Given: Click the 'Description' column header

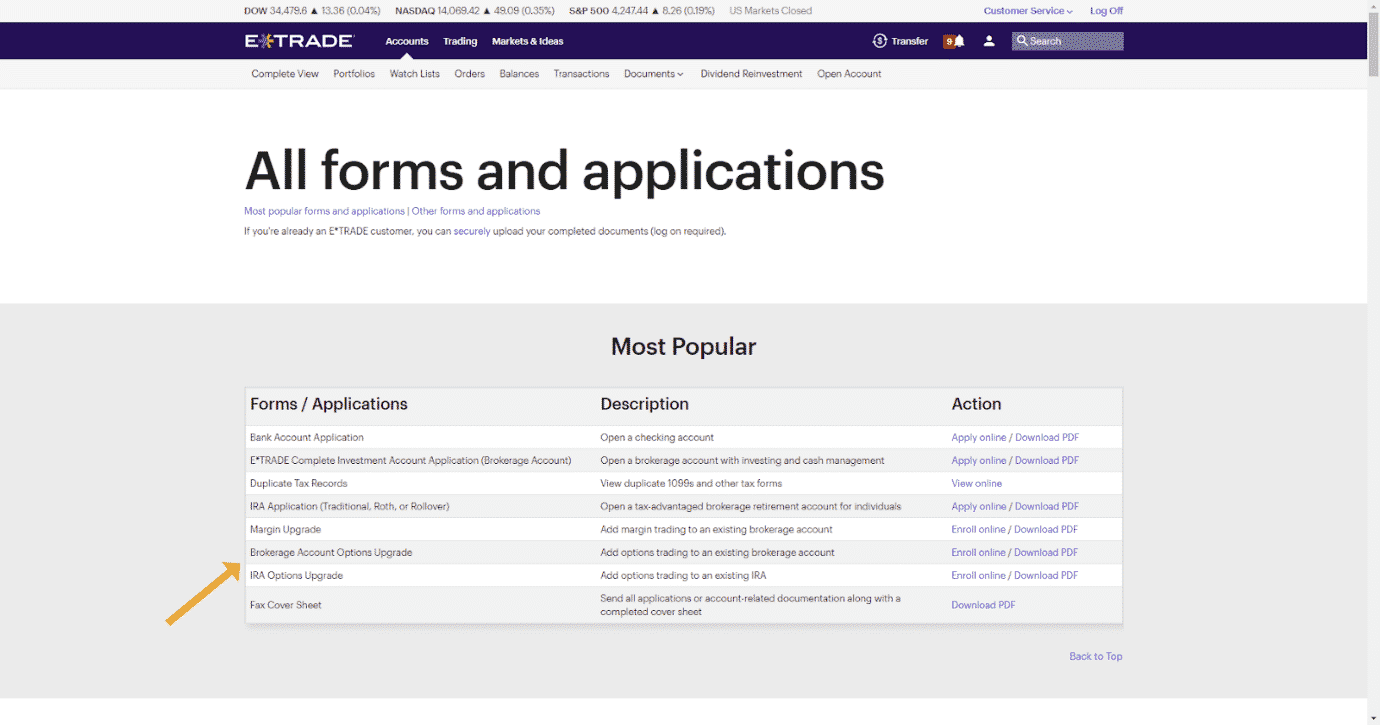Looking at the screenshot, I should [645, 404].
